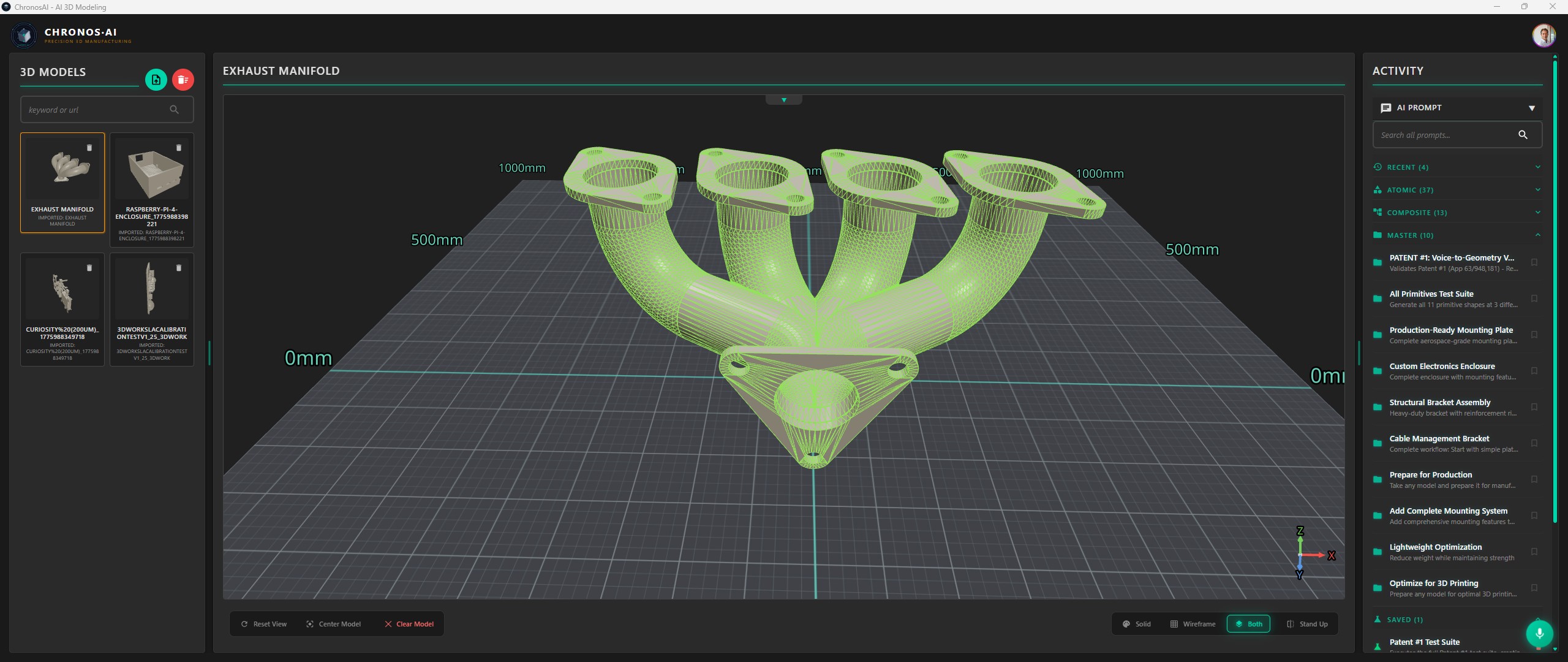
Task: Click the Reset View button
Action: [264, 624]
